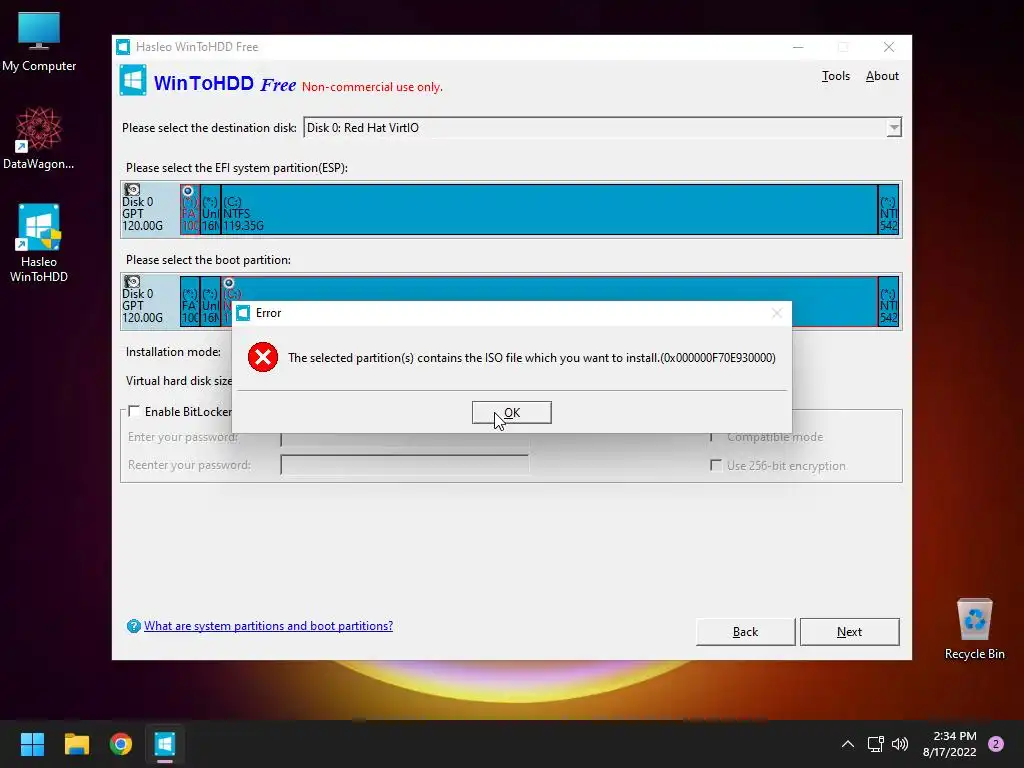The height and width of the screenshot is (768, 1024).
Task: Click the Disk 0: Red Hat VirtIO combo box
Action: tap(602, 127)
